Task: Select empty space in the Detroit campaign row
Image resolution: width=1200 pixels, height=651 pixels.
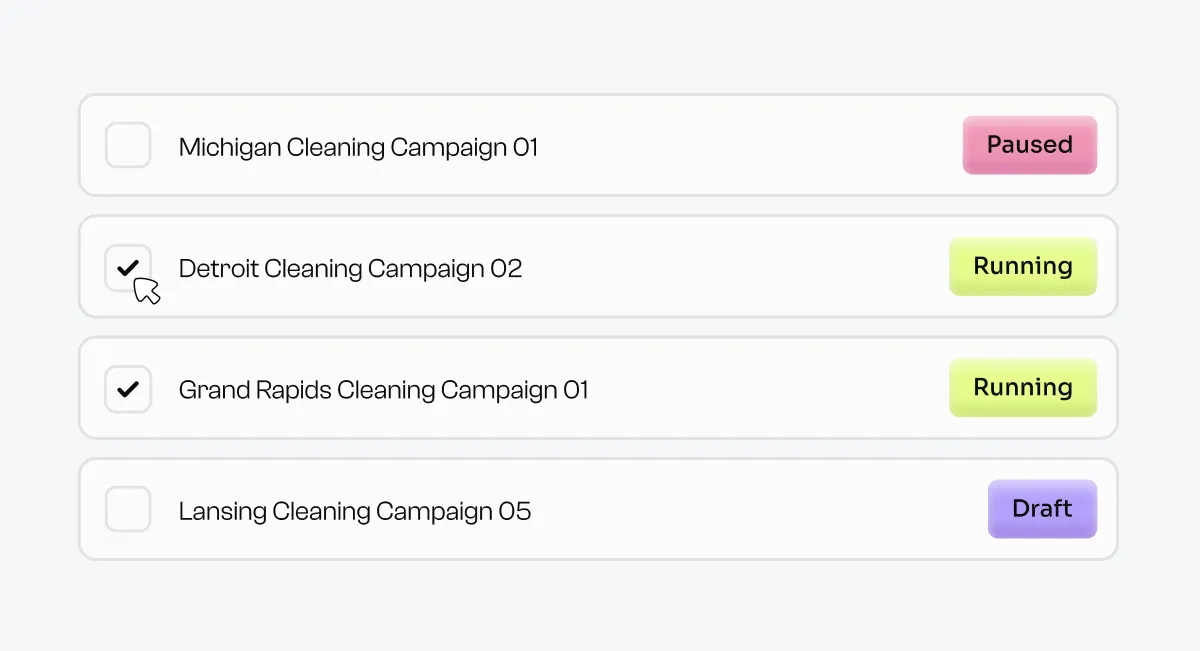Action: 735,267
